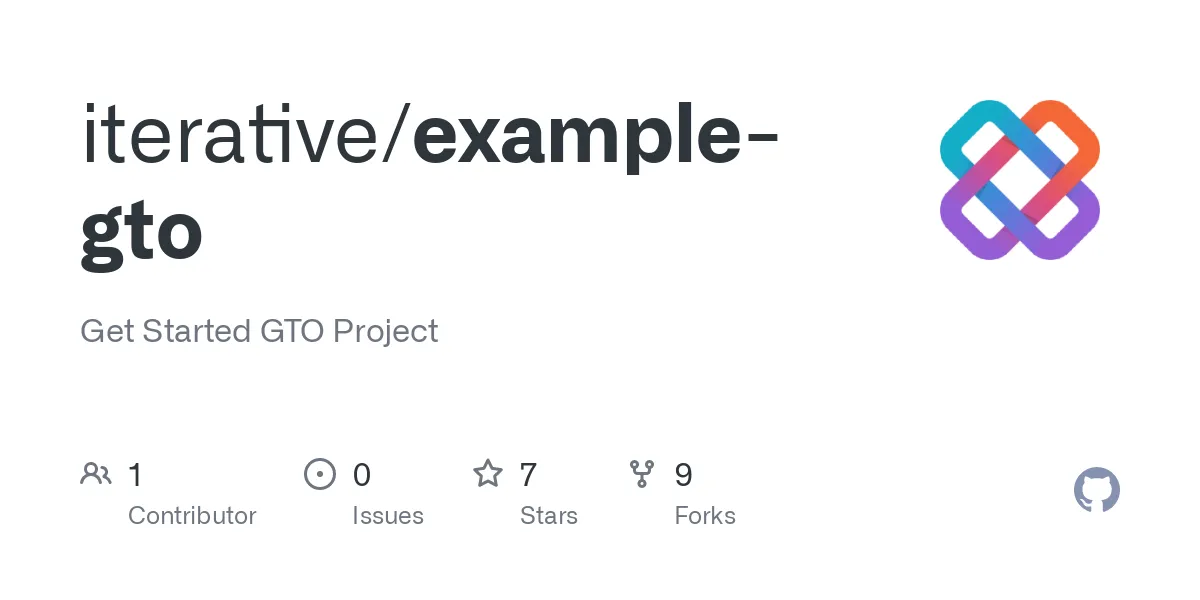This screenshot has height=600, width=1200.
Task: Click the Stars star icon
Action: click(x=488, y=474)
